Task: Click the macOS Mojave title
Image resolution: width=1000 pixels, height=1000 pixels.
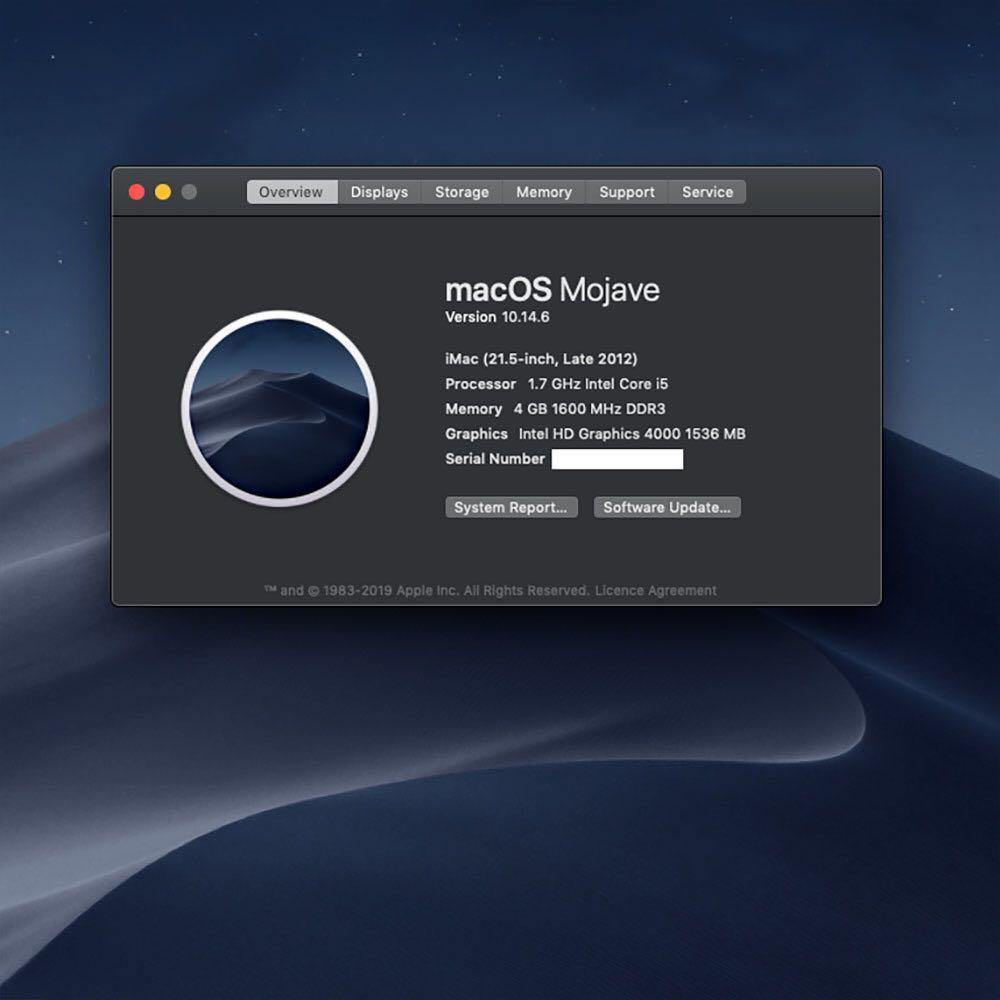Action: [552, 290]
